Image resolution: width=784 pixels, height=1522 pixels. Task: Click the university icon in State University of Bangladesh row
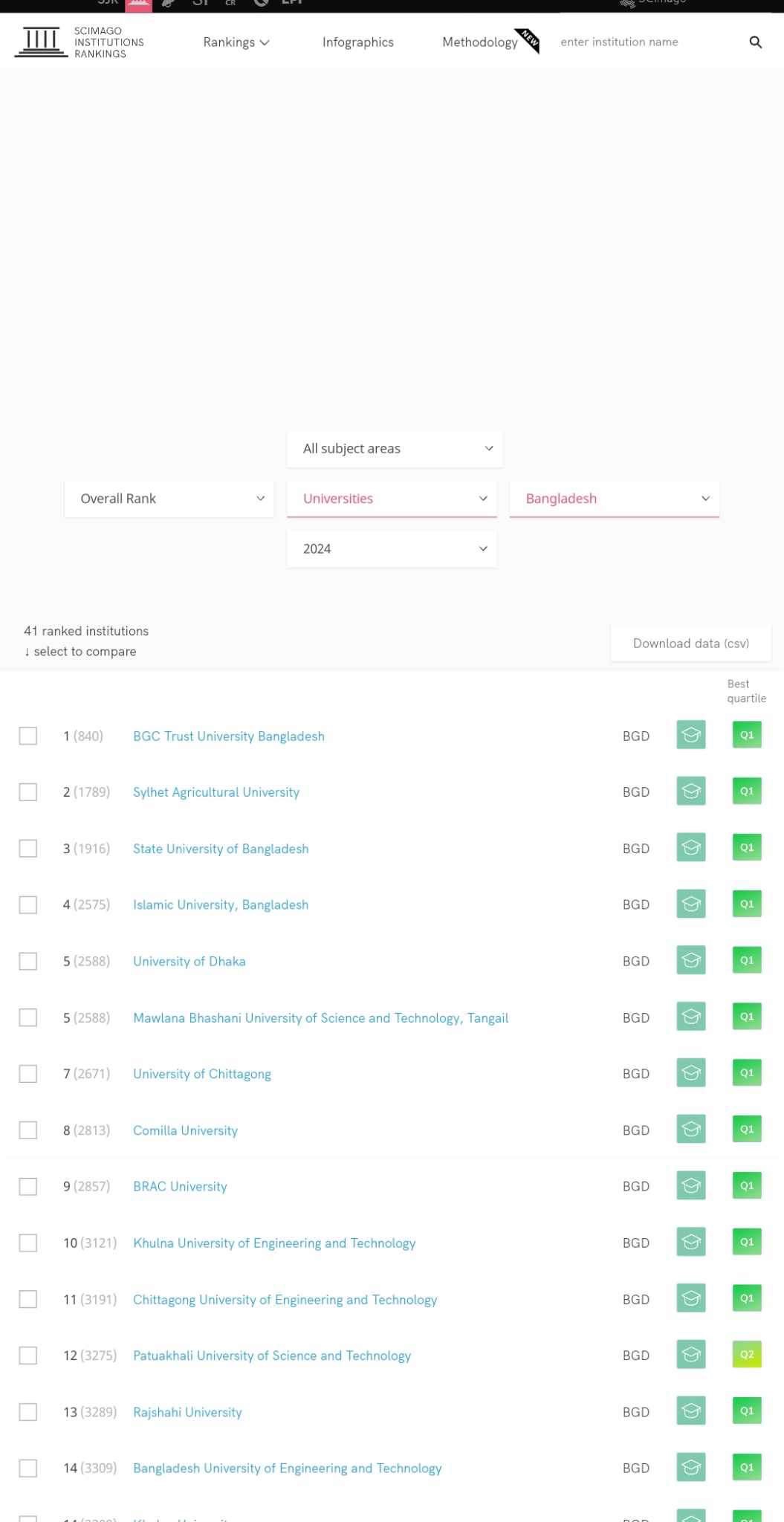690,848
